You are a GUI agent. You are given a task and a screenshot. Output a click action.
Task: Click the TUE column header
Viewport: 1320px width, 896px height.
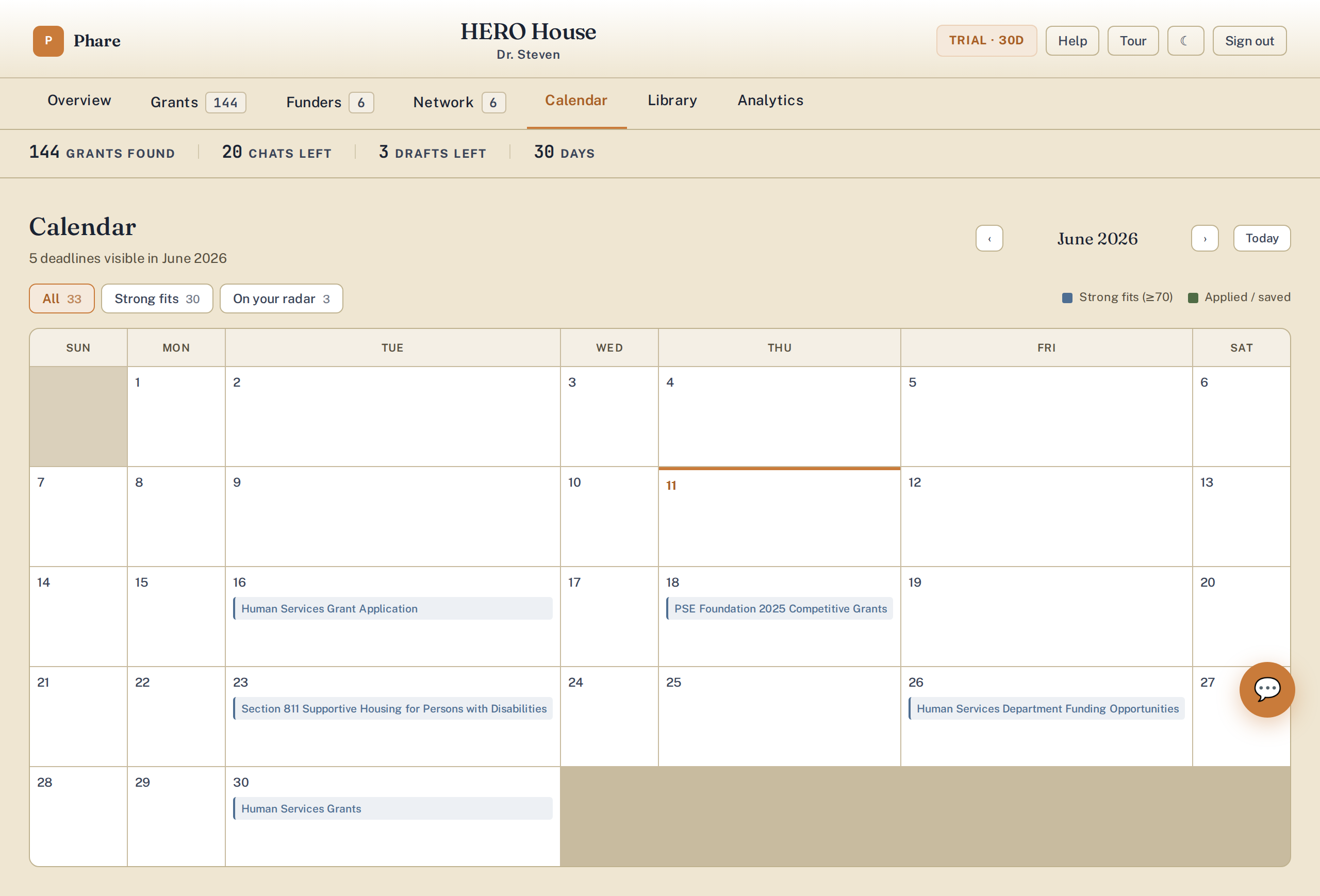(392, 348)
